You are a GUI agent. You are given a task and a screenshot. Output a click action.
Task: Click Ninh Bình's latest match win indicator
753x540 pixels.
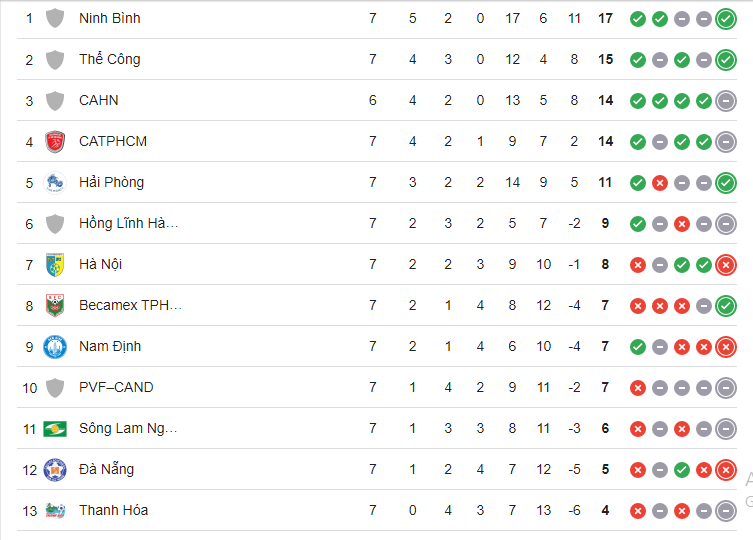(726, 18)
